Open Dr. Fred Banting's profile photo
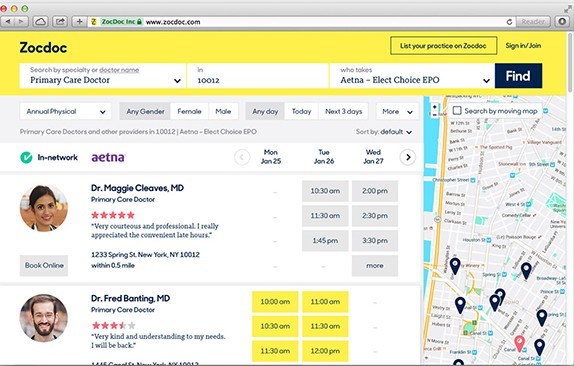574x366 pixels. coord(44,318)
